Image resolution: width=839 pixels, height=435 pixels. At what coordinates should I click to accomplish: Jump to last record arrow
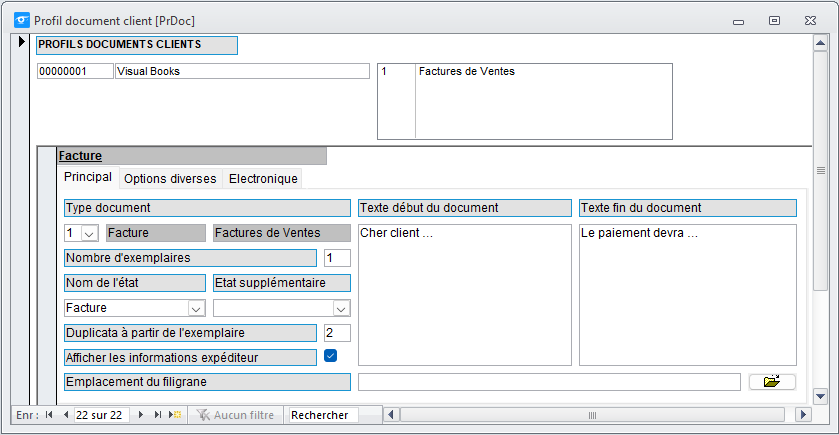pos(157,415)
